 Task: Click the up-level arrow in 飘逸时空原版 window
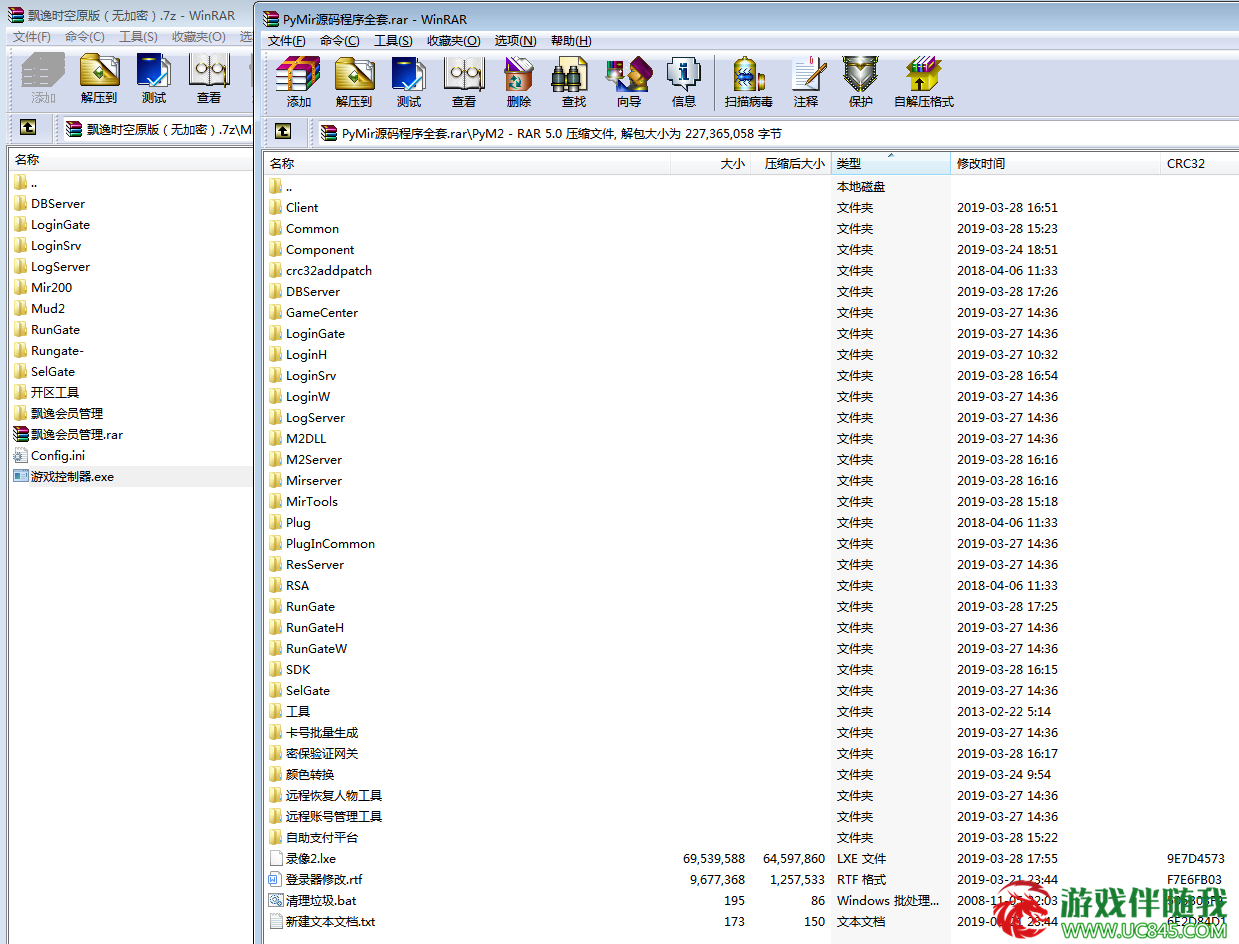pyautogui.click(x=28, y=127)
